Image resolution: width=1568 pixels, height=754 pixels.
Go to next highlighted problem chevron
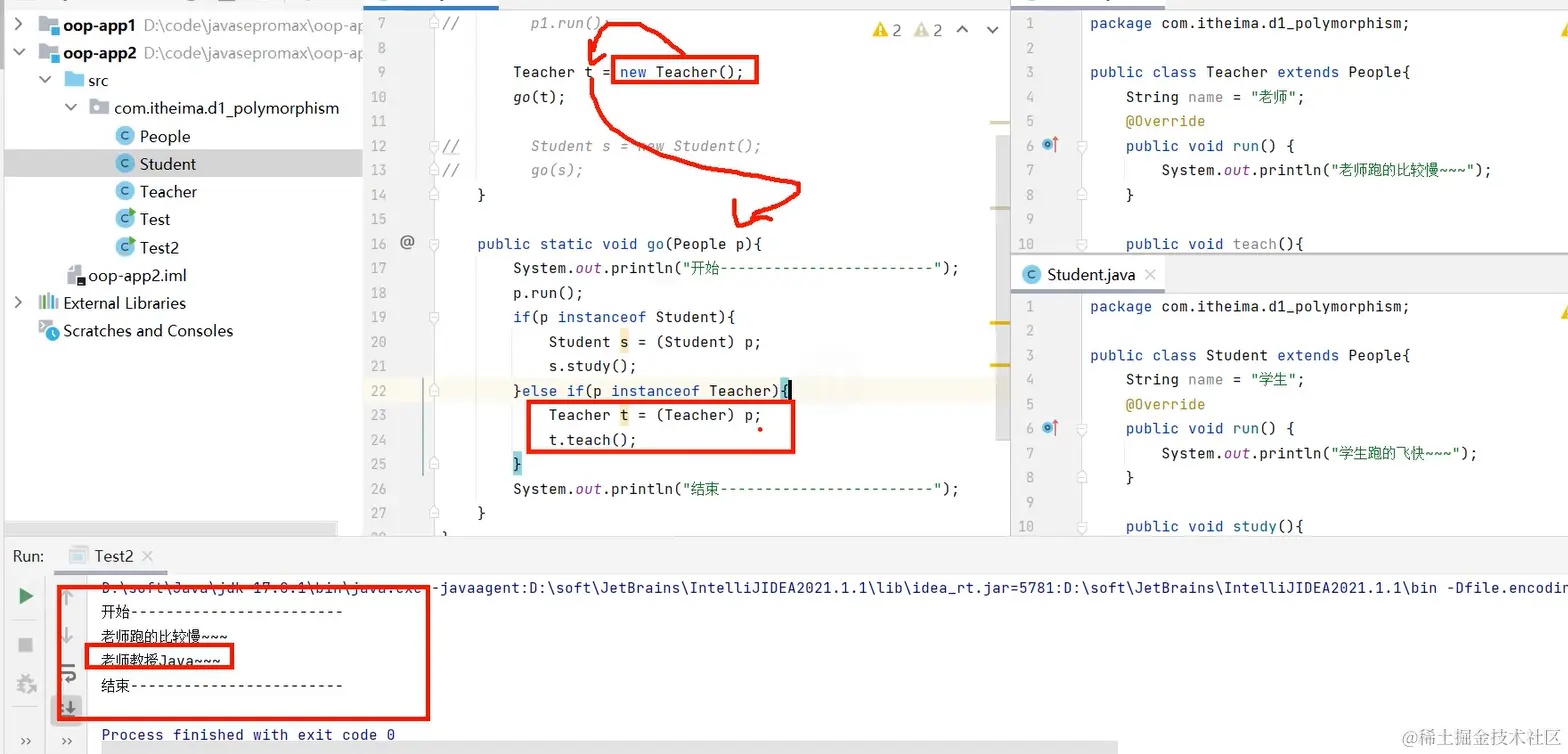(992, 30)
